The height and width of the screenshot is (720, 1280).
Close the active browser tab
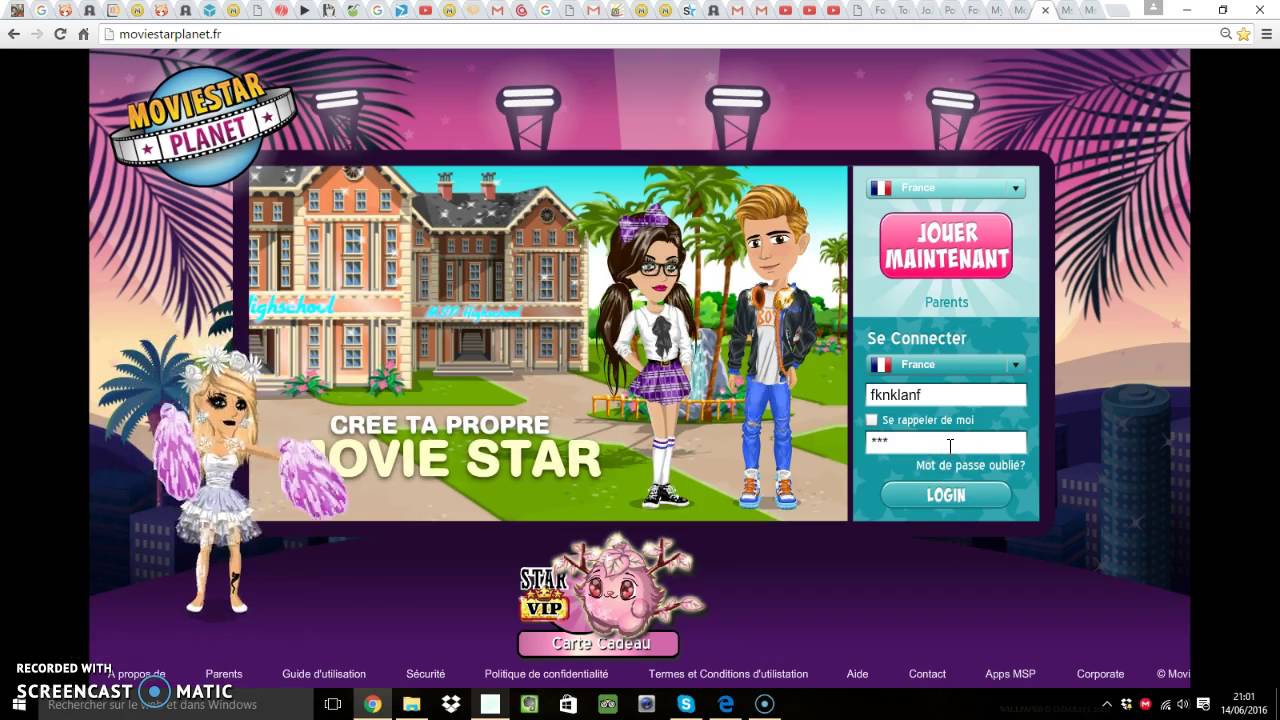[x=1045, y=10]
